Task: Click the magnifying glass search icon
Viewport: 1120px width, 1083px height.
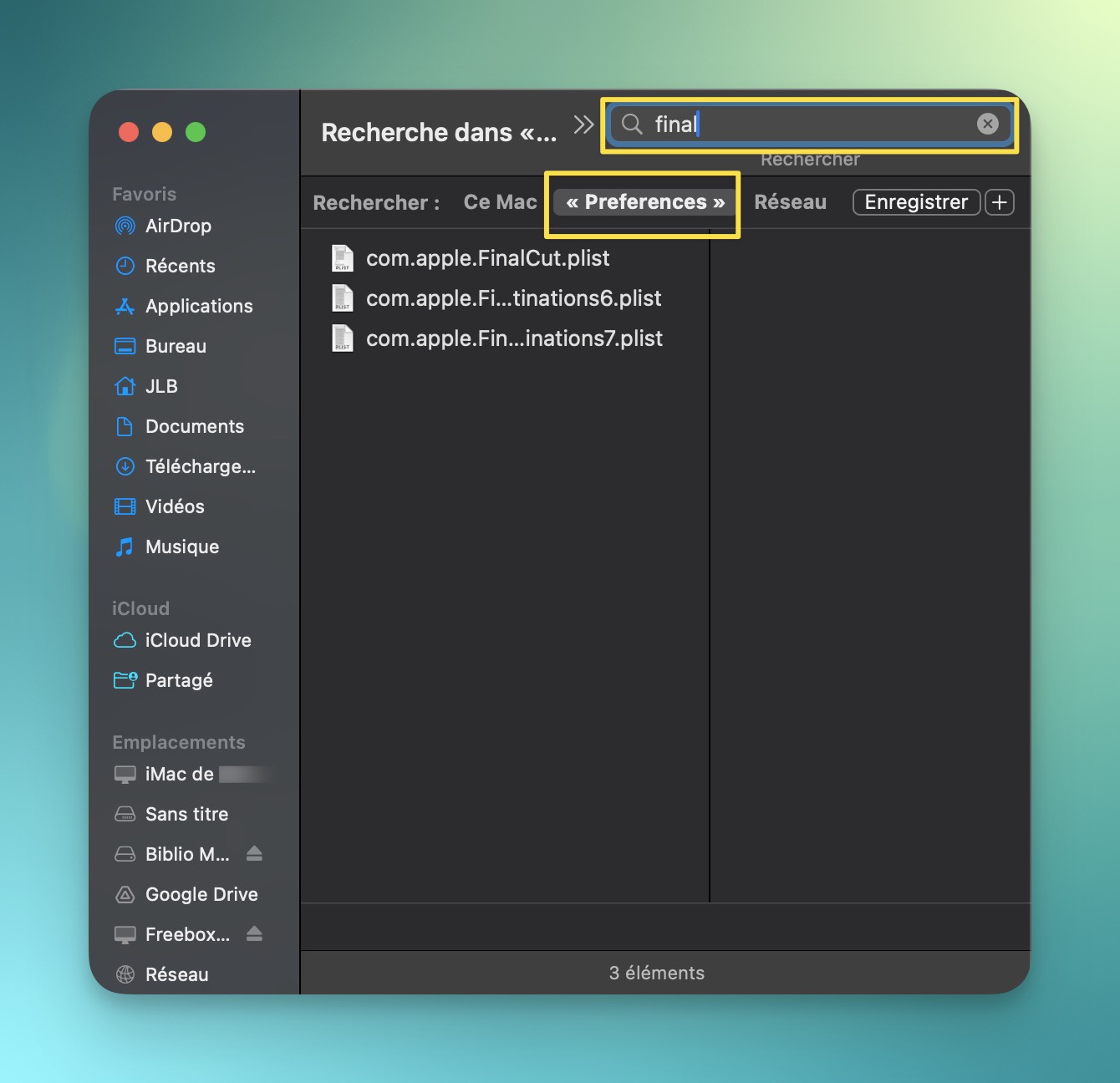Action: pos(632,125)
